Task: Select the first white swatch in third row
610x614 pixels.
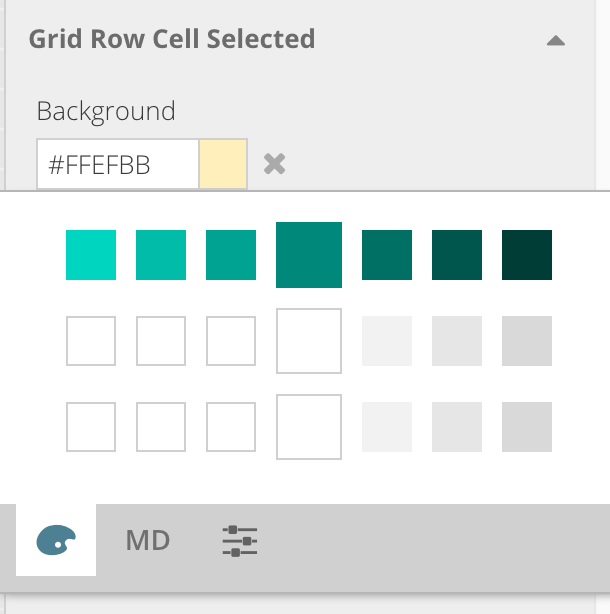Action: click(91, 427)
